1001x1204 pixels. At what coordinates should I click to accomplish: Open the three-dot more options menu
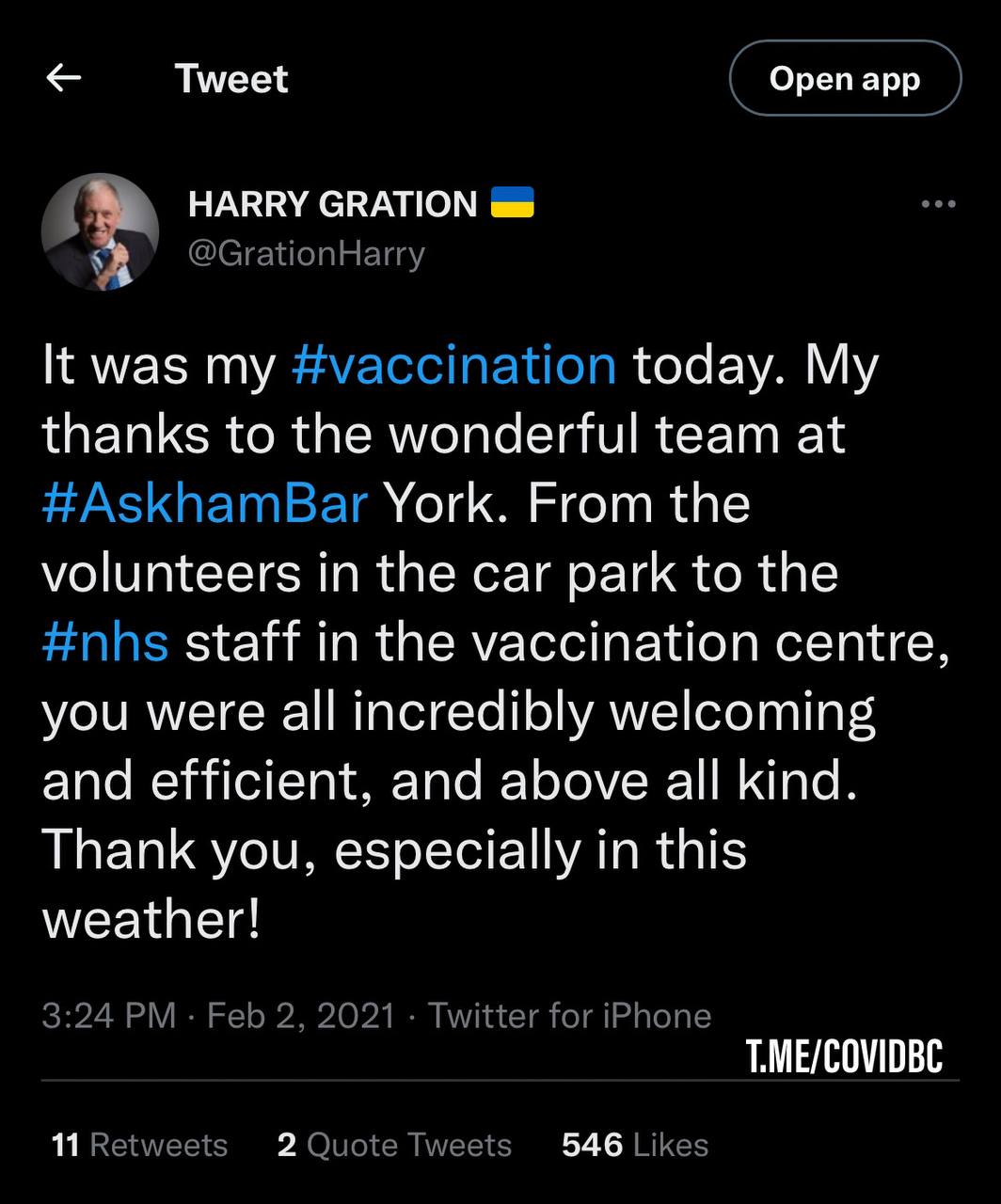(x=938, y=204)
